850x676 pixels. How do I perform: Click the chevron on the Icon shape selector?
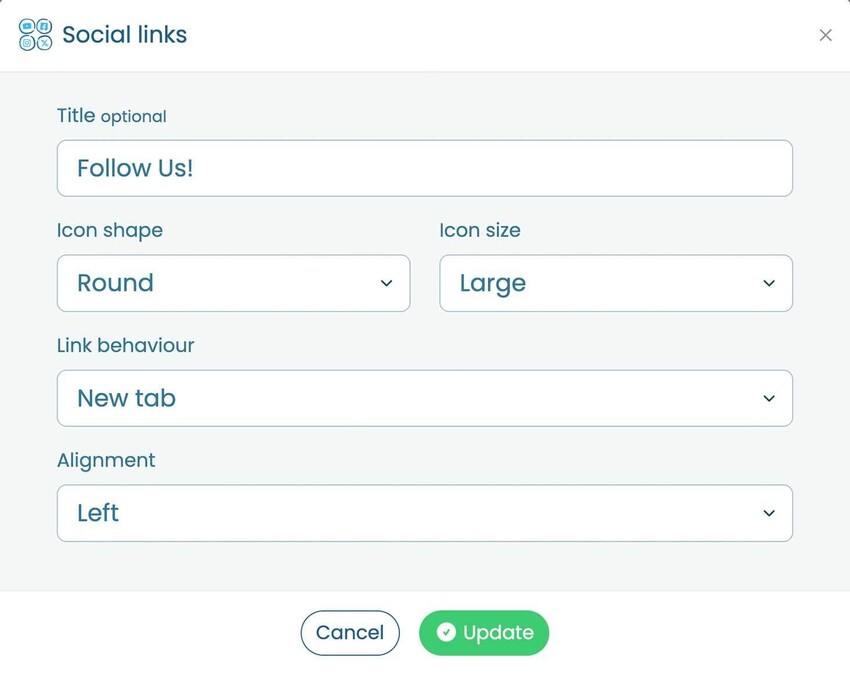click(x=386, y=283)
